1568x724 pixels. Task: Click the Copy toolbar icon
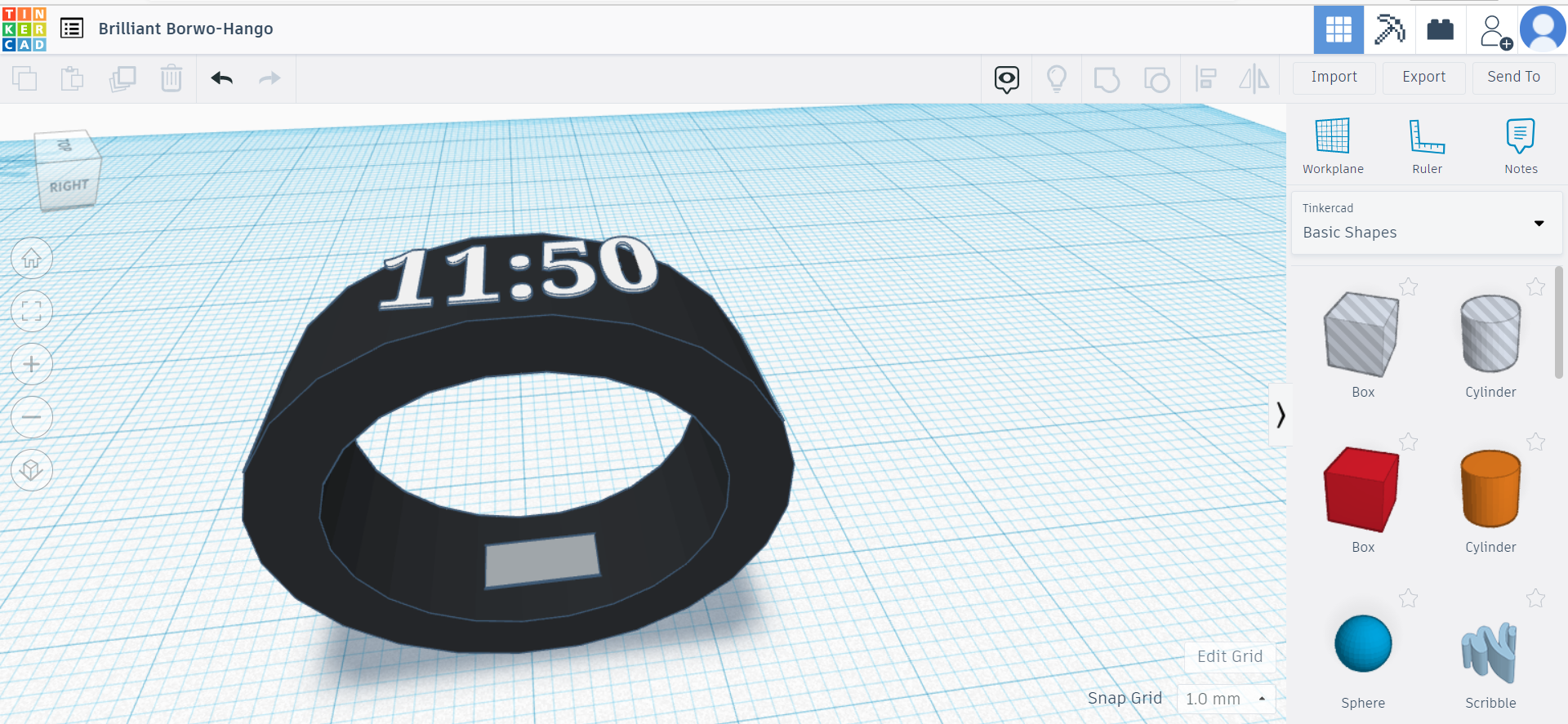[24, 78]
